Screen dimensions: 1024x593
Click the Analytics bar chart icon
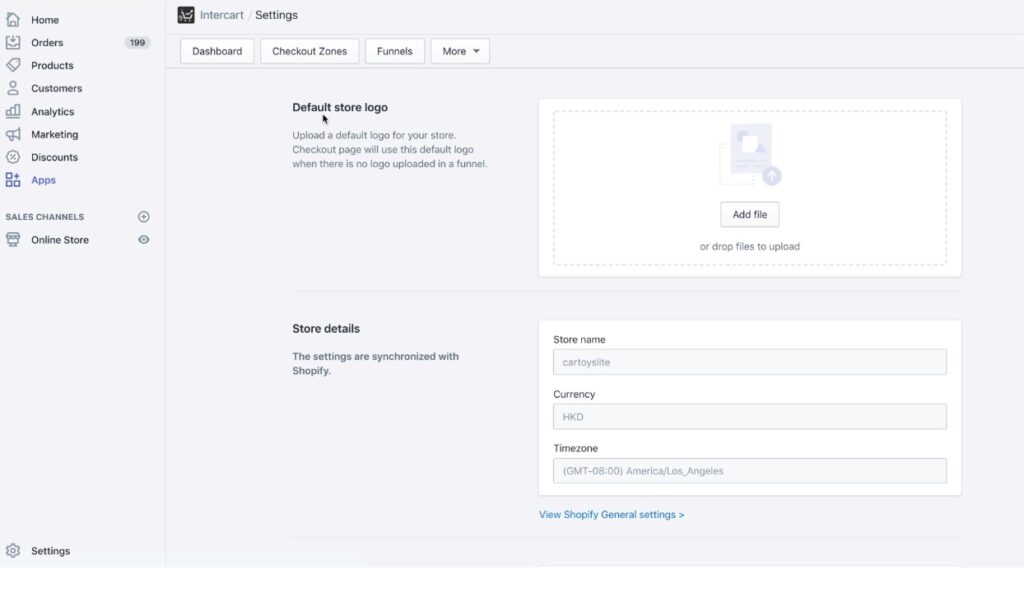[13, 111]
